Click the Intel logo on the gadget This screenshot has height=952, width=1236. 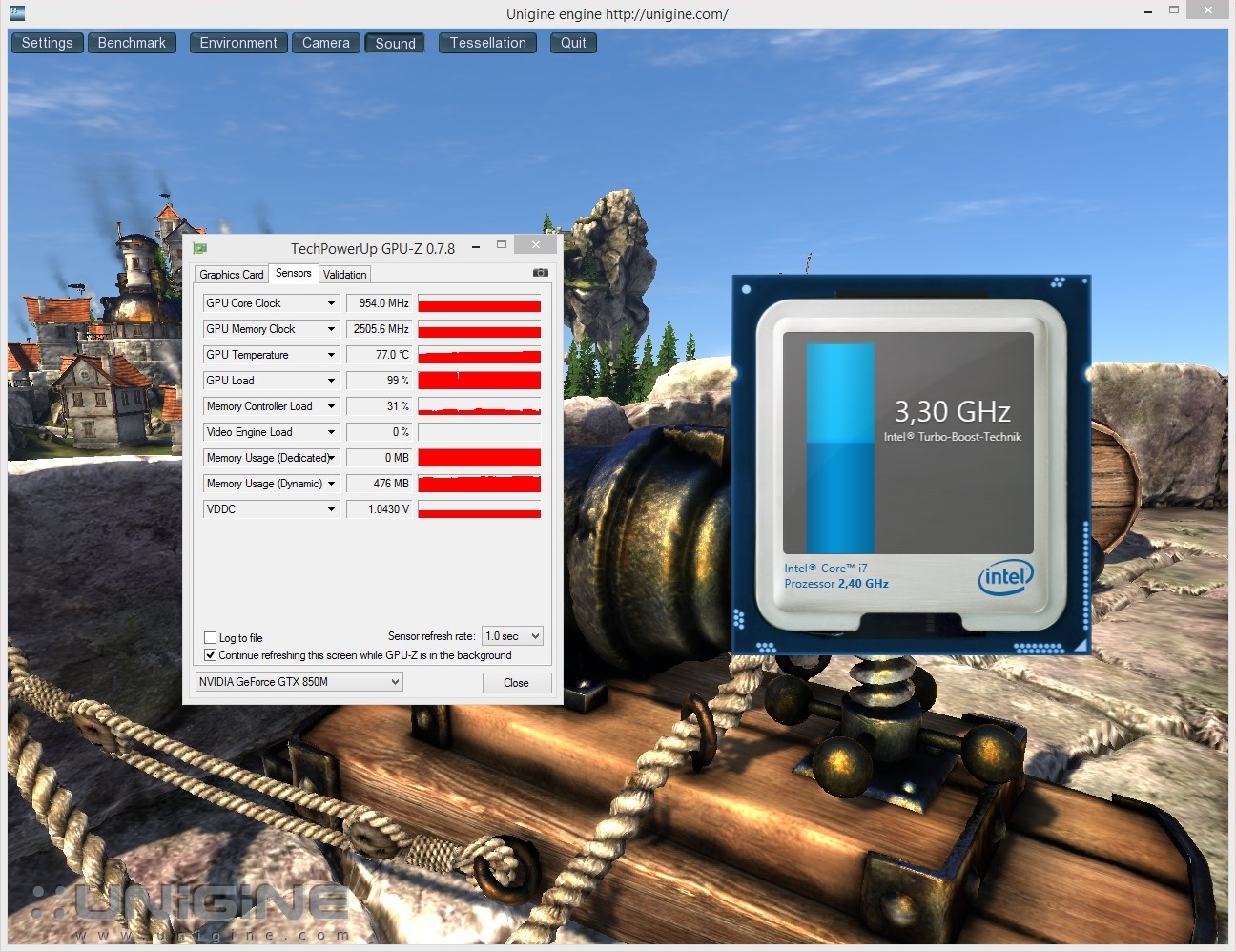1005,577
